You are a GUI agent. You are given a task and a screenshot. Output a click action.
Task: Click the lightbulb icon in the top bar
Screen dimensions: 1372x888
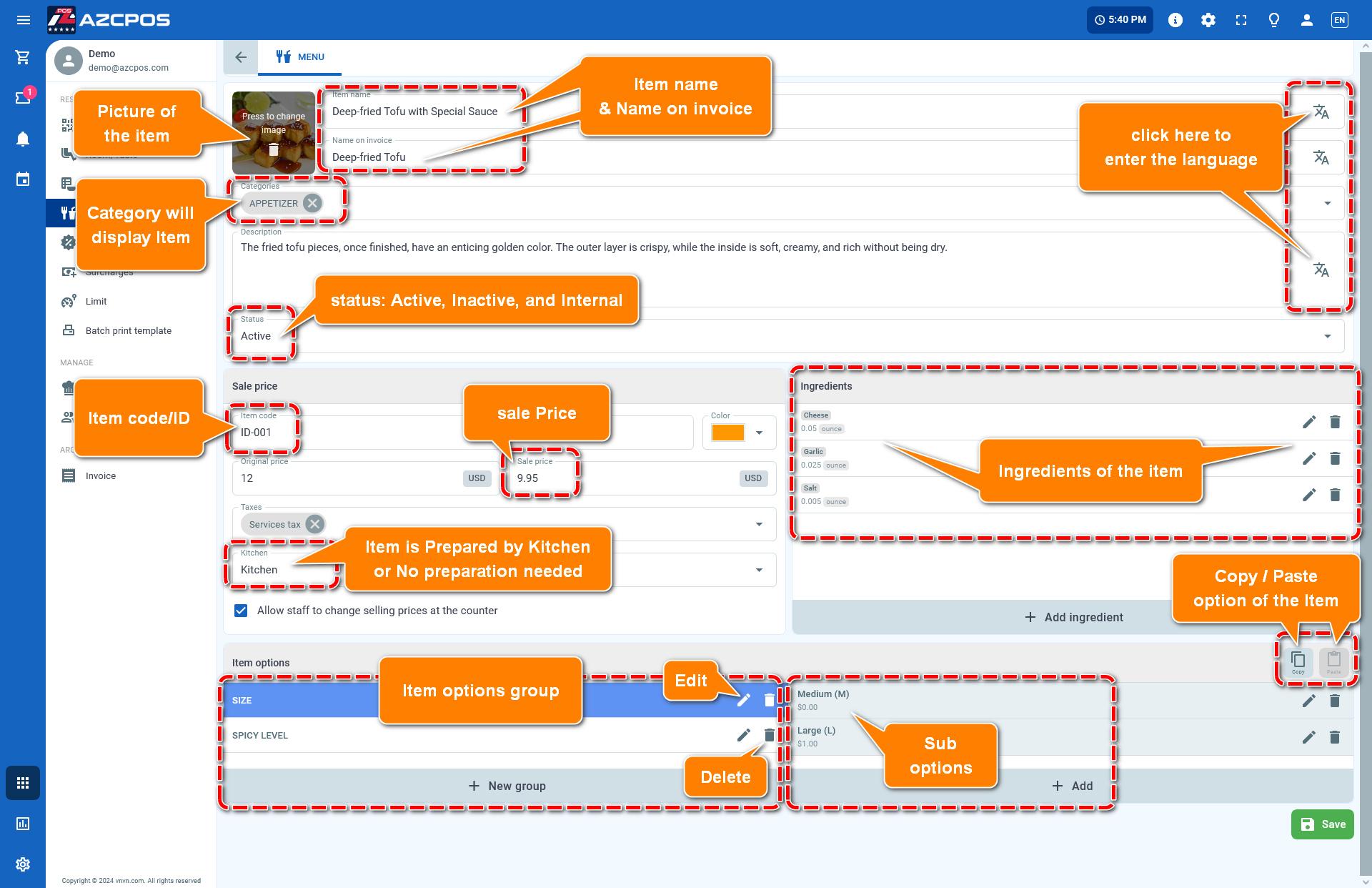click(x=1274, y=20)
